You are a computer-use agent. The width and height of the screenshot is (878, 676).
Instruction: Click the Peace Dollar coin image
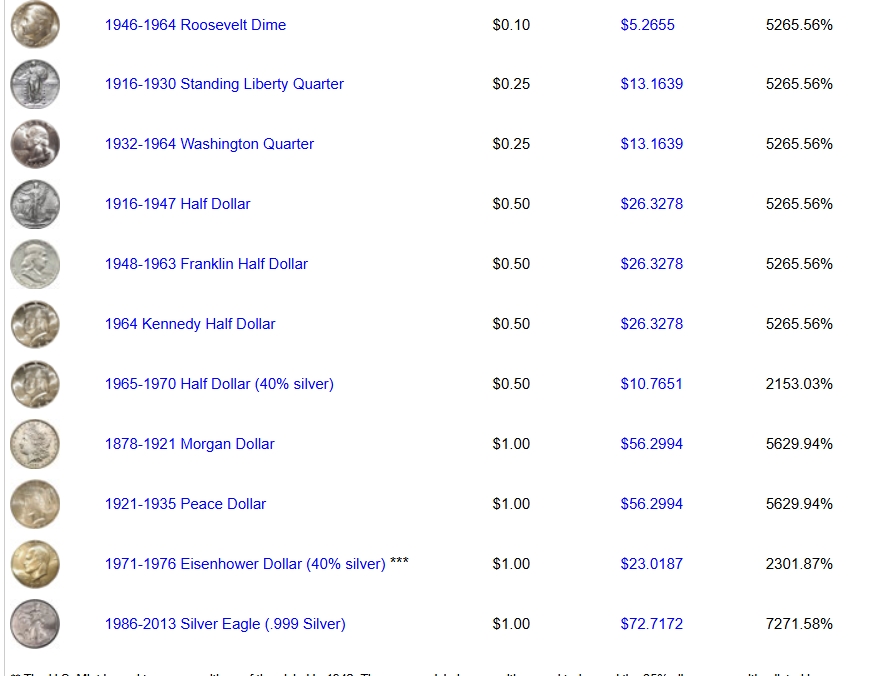click(34, 504)
